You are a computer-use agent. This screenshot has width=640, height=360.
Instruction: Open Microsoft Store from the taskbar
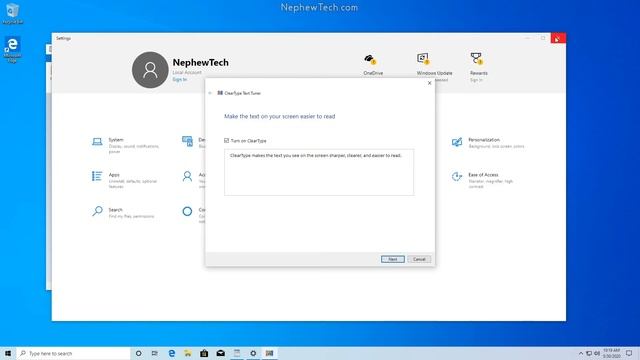(204, 353)
